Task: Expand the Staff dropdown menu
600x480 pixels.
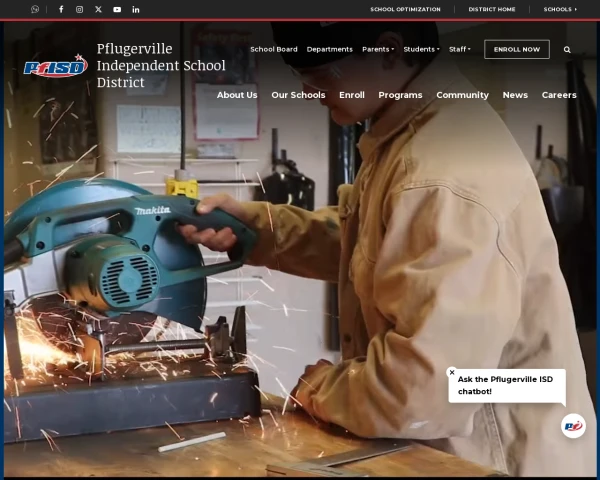Action: point(460,49)
